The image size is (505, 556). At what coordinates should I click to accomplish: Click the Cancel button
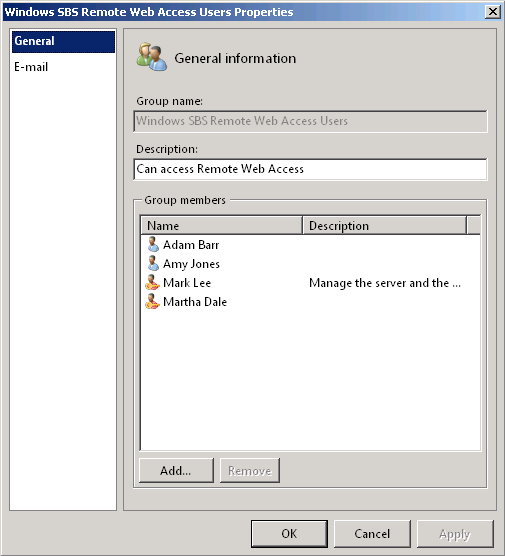[372, 534]
